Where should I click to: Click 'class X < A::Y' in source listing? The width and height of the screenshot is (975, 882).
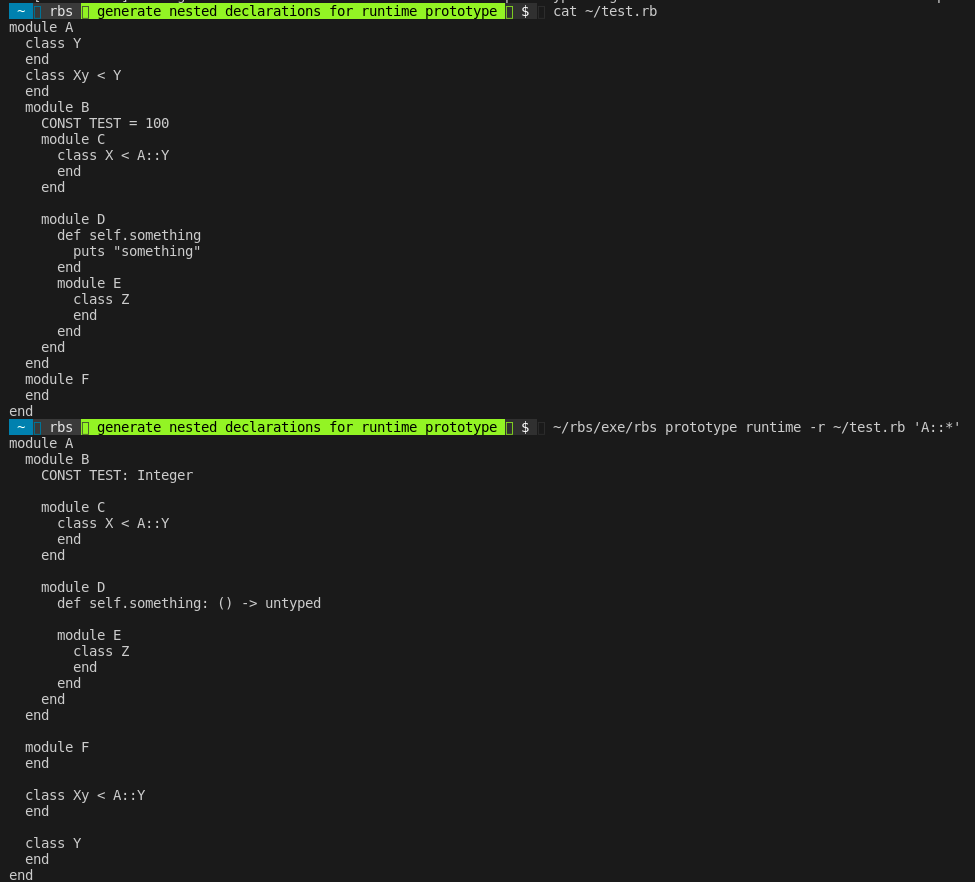click(x=113, y=156)
